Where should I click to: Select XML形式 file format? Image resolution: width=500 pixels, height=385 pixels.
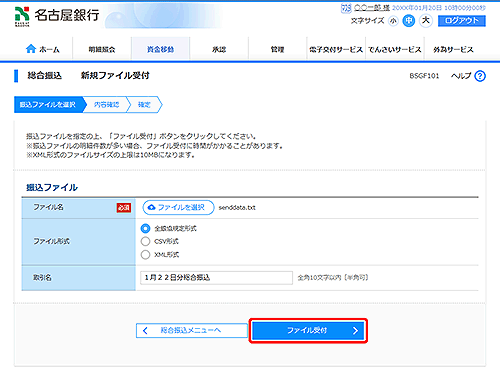point(145,255)
